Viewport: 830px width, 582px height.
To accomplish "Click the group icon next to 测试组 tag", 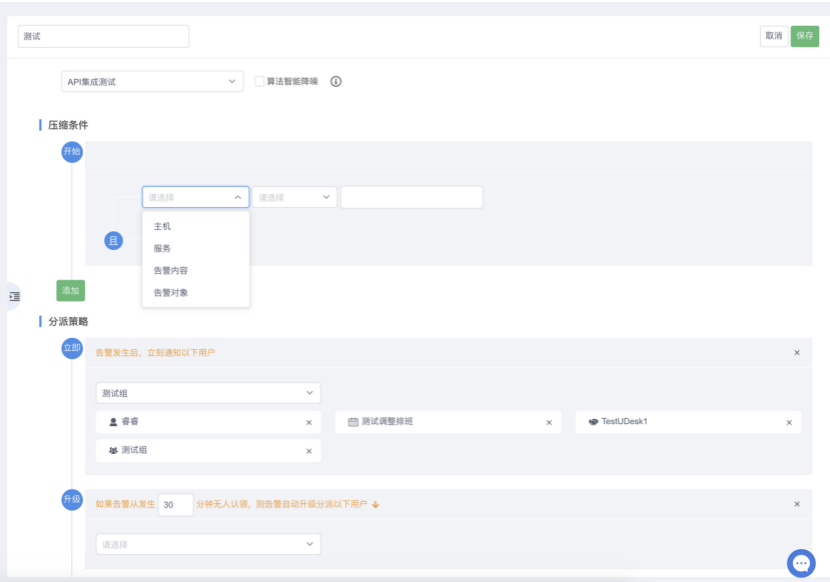I will point(113,451).
